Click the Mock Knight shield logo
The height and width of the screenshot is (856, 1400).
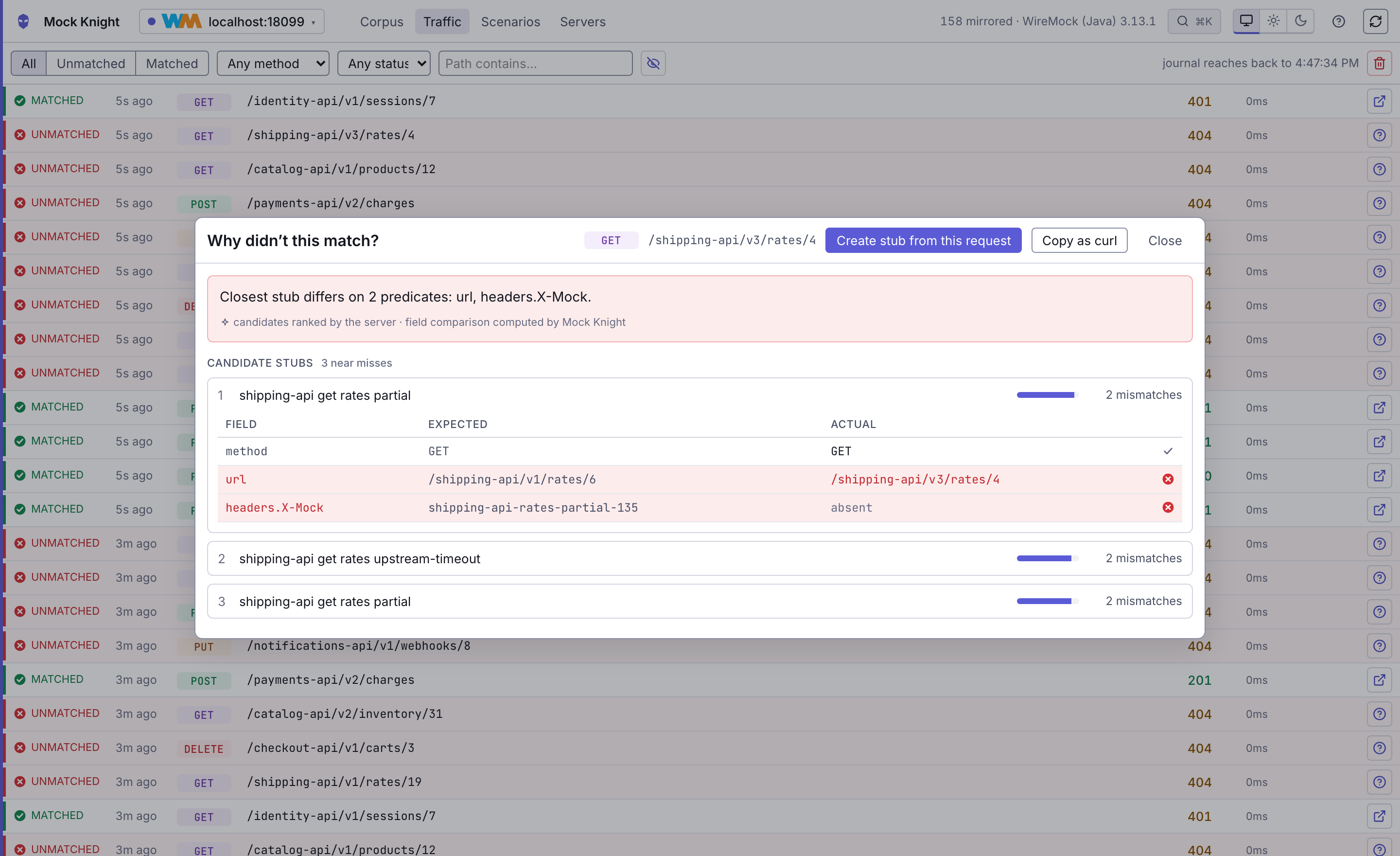tap(23, 21)
